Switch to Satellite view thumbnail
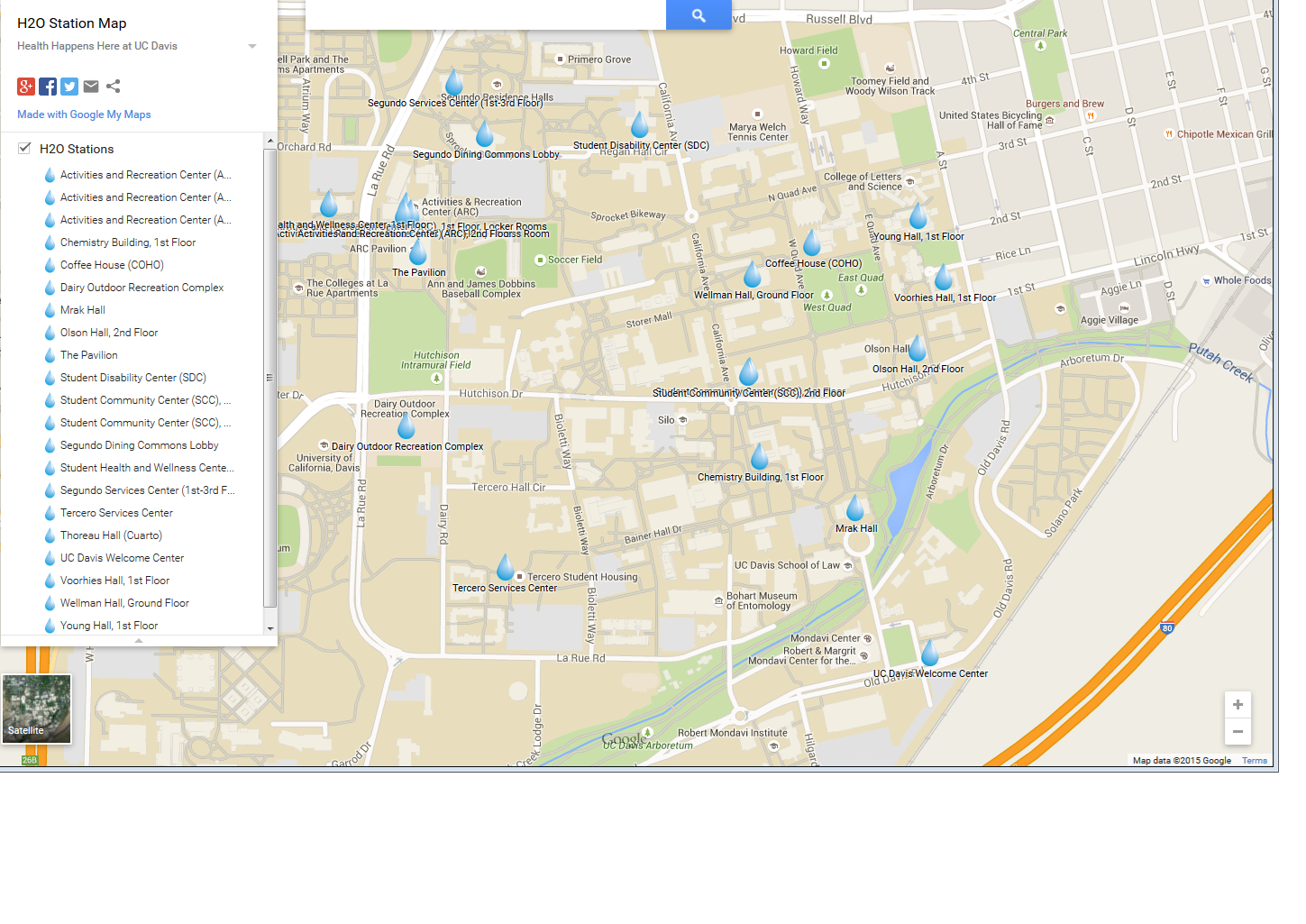Viewport: 1306px width, 924px height. pyautogui.click(x=37, y=709)
